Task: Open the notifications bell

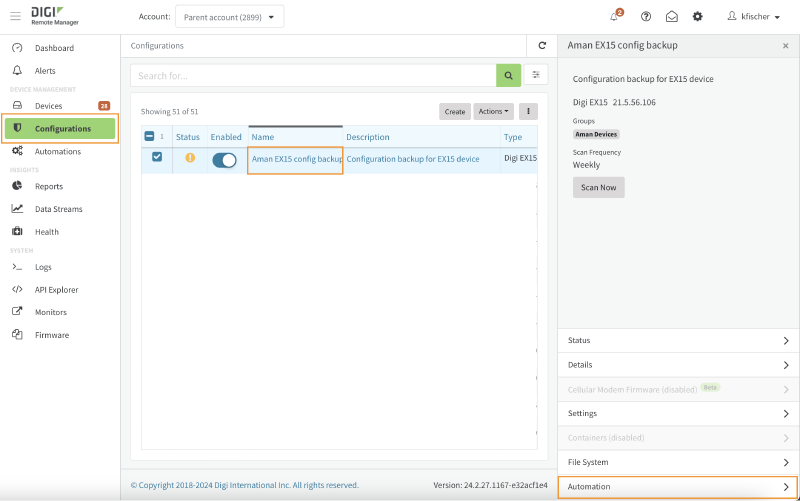Action: (x=614, y=16)
